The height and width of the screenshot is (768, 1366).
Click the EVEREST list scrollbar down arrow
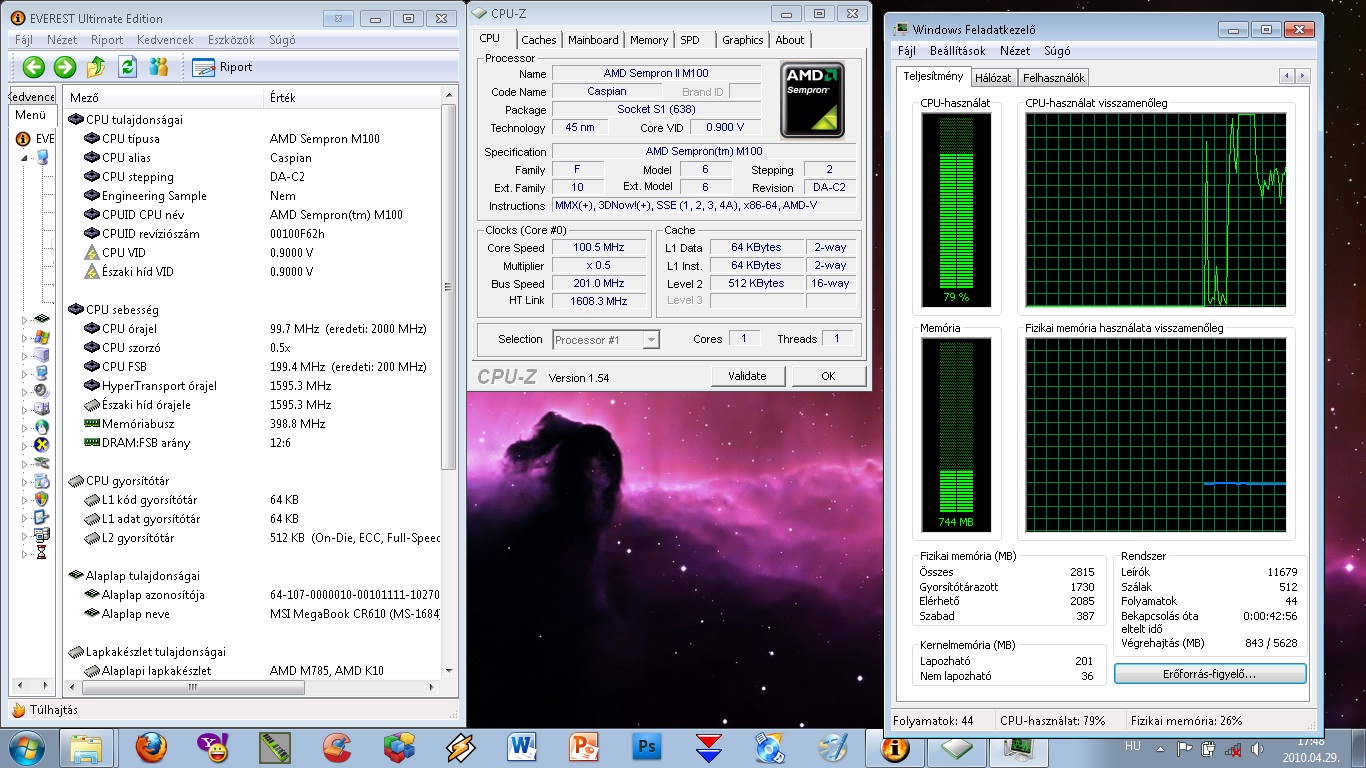click(448, 671)
